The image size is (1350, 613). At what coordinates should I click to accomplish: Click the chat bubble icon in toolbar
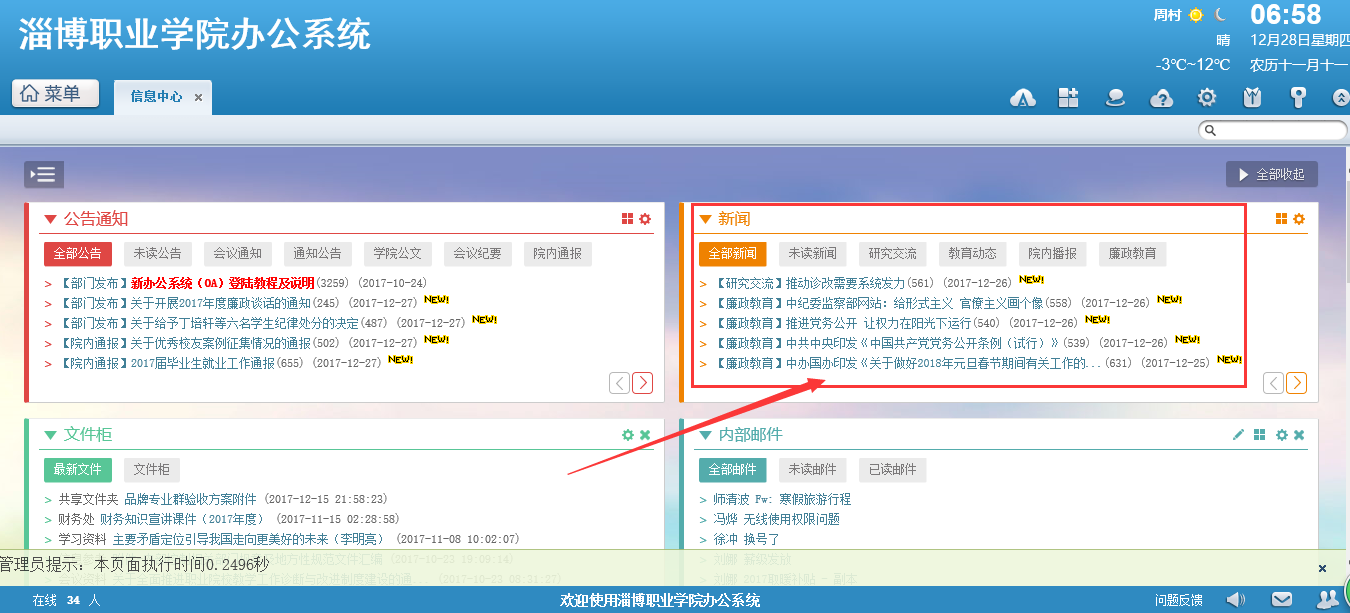tap(1115, 97)
